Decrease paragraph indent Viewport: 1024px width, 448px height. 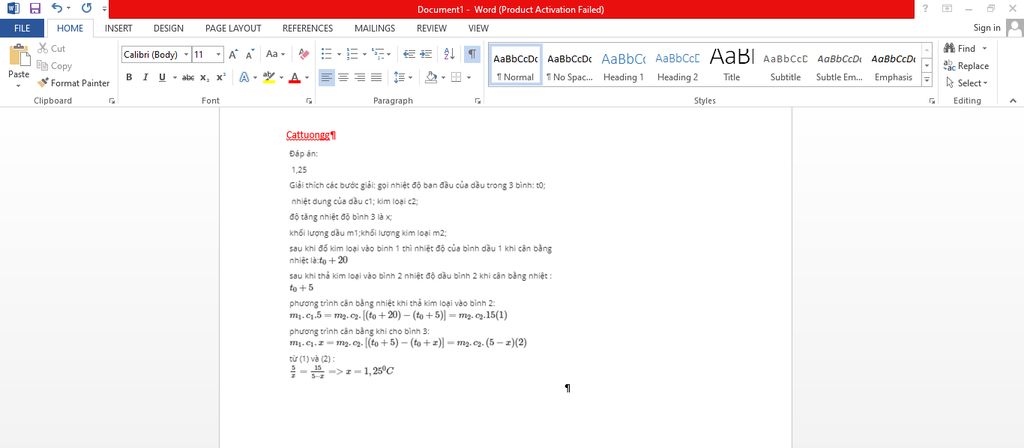click(409, 54)
